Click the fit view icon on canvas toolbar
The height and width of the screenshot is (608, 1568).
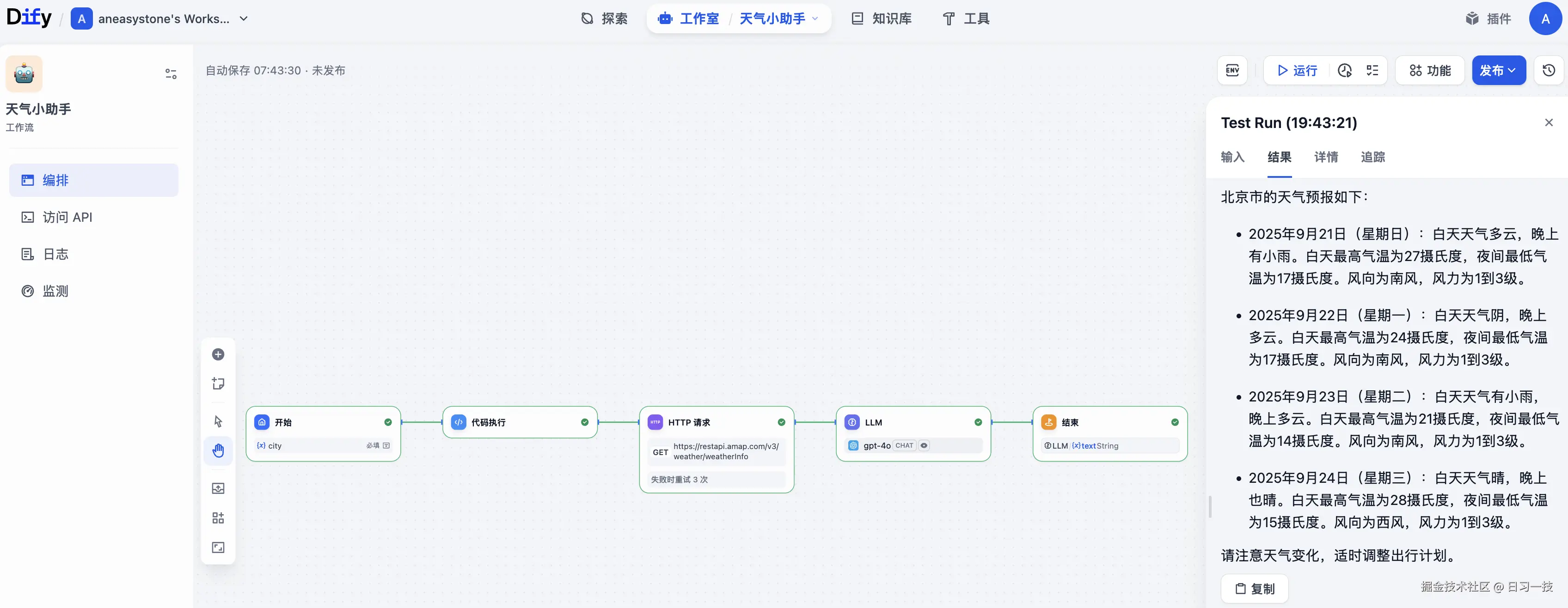click(x=218, y=547)
